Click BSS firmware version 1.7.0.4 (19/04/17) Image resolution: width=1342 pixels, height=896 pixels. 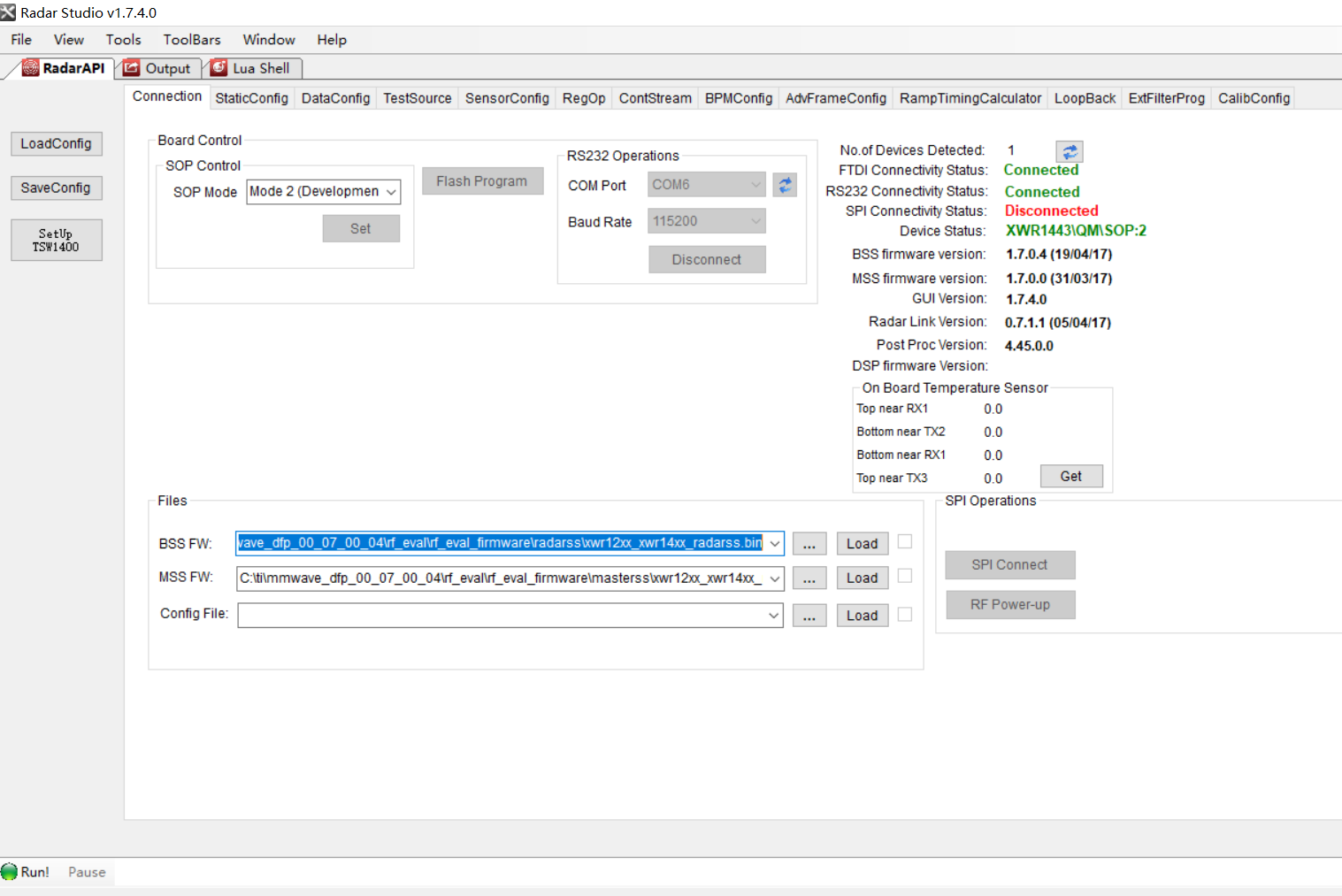pyautogui.click(x=1059, y=255)
